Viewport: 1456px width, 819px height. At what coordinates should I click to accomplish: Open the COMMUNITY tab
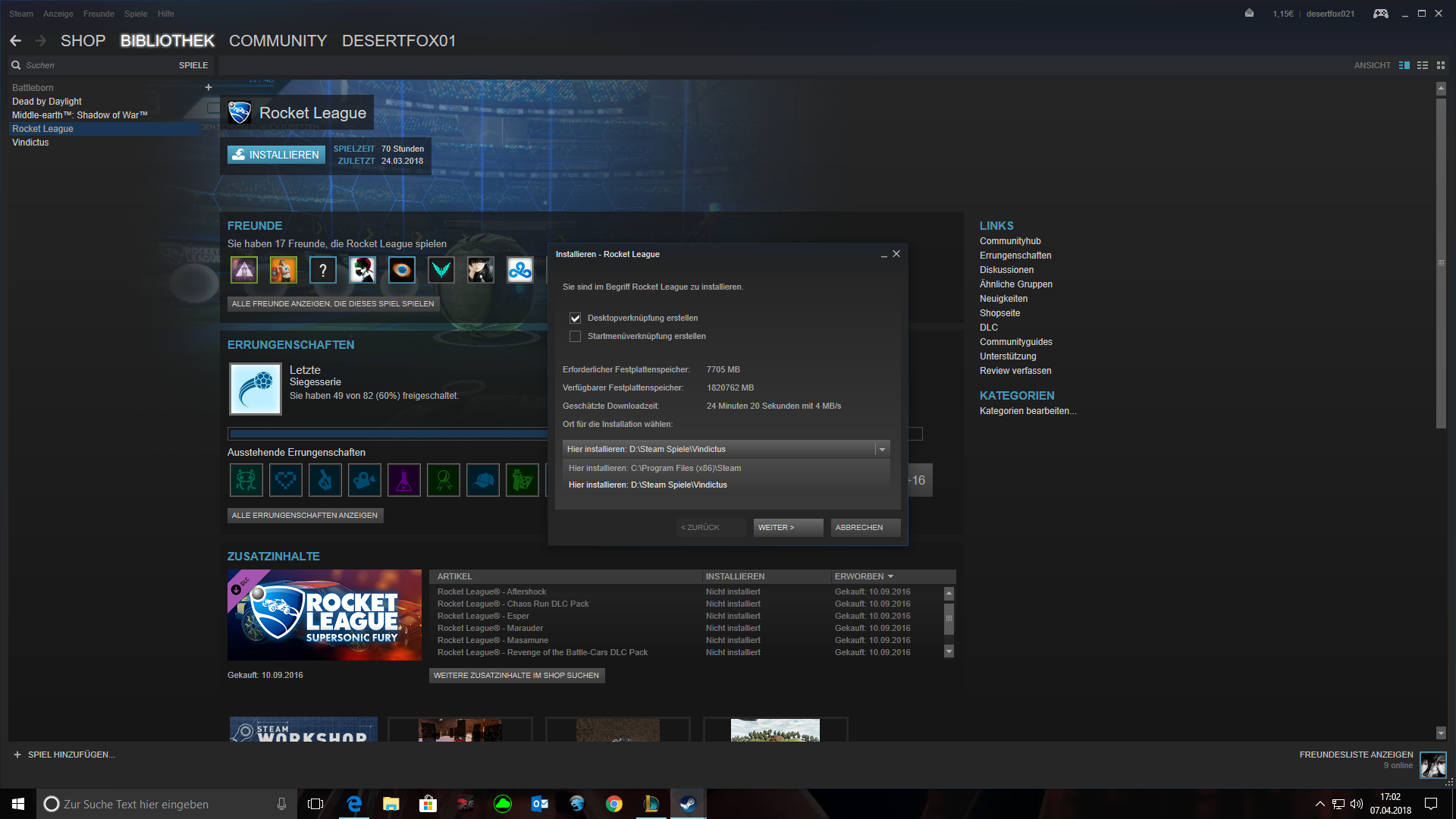[278, 41]
